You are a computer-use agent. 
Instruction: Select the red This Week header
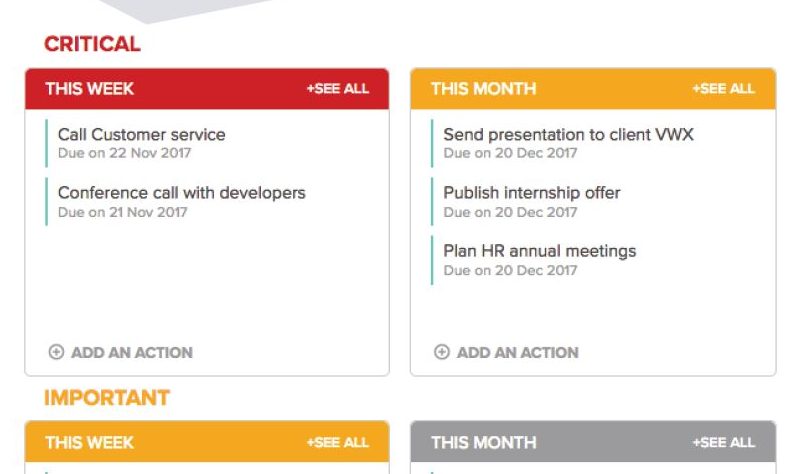[x=207, y=89]
